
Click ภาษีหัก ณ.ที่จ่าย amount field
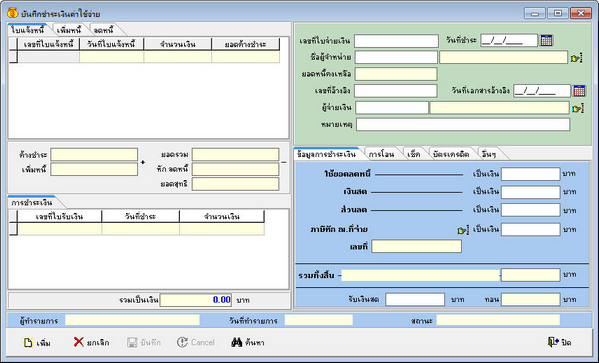(x=531, y=229)
